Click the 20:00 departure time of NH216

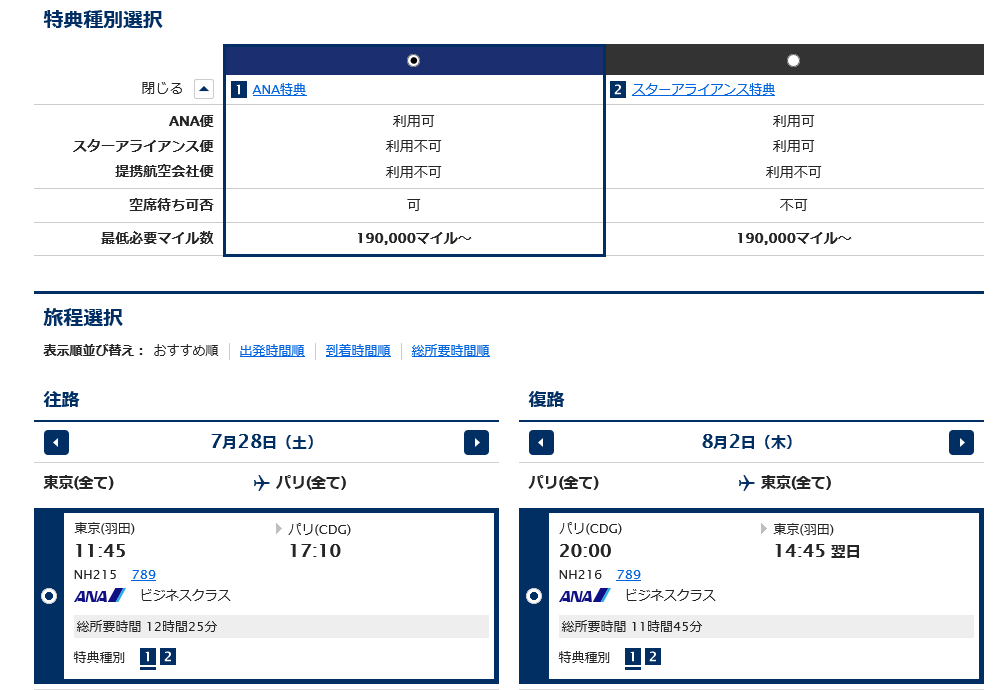tap(585, 550)
